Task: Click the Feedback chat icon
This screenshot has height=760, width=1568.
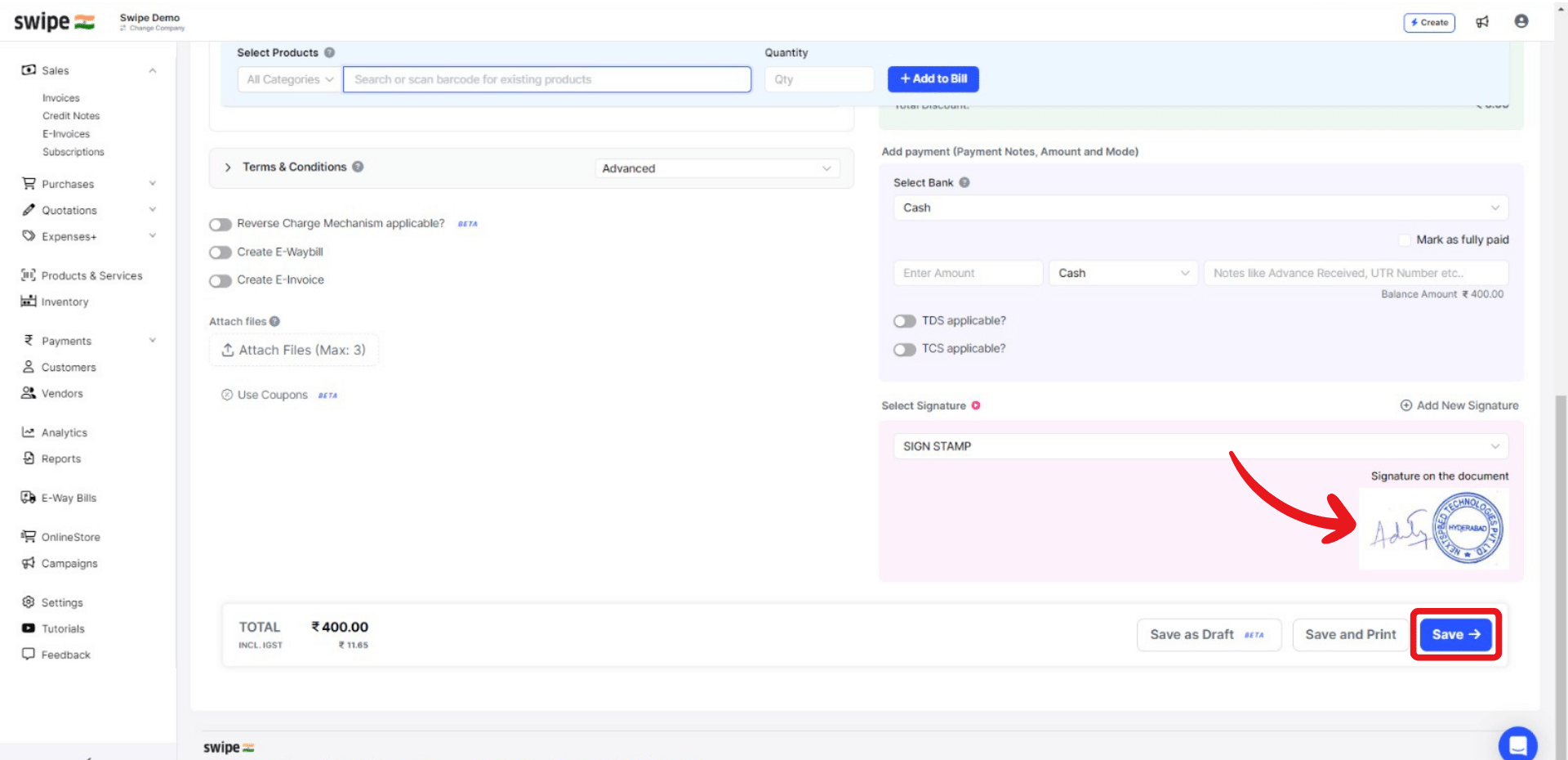Action: [x=29, y=655]
